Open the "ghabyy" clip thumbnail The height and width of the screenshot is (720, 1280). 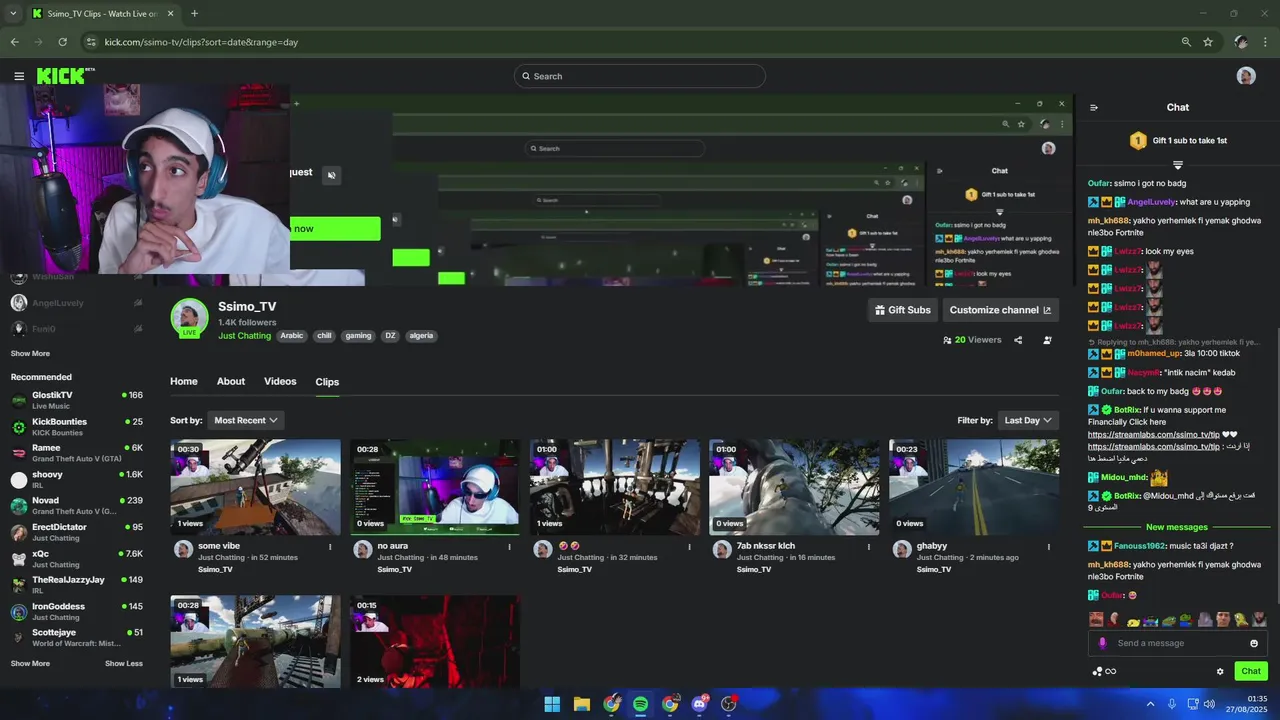tap(974, 487)
